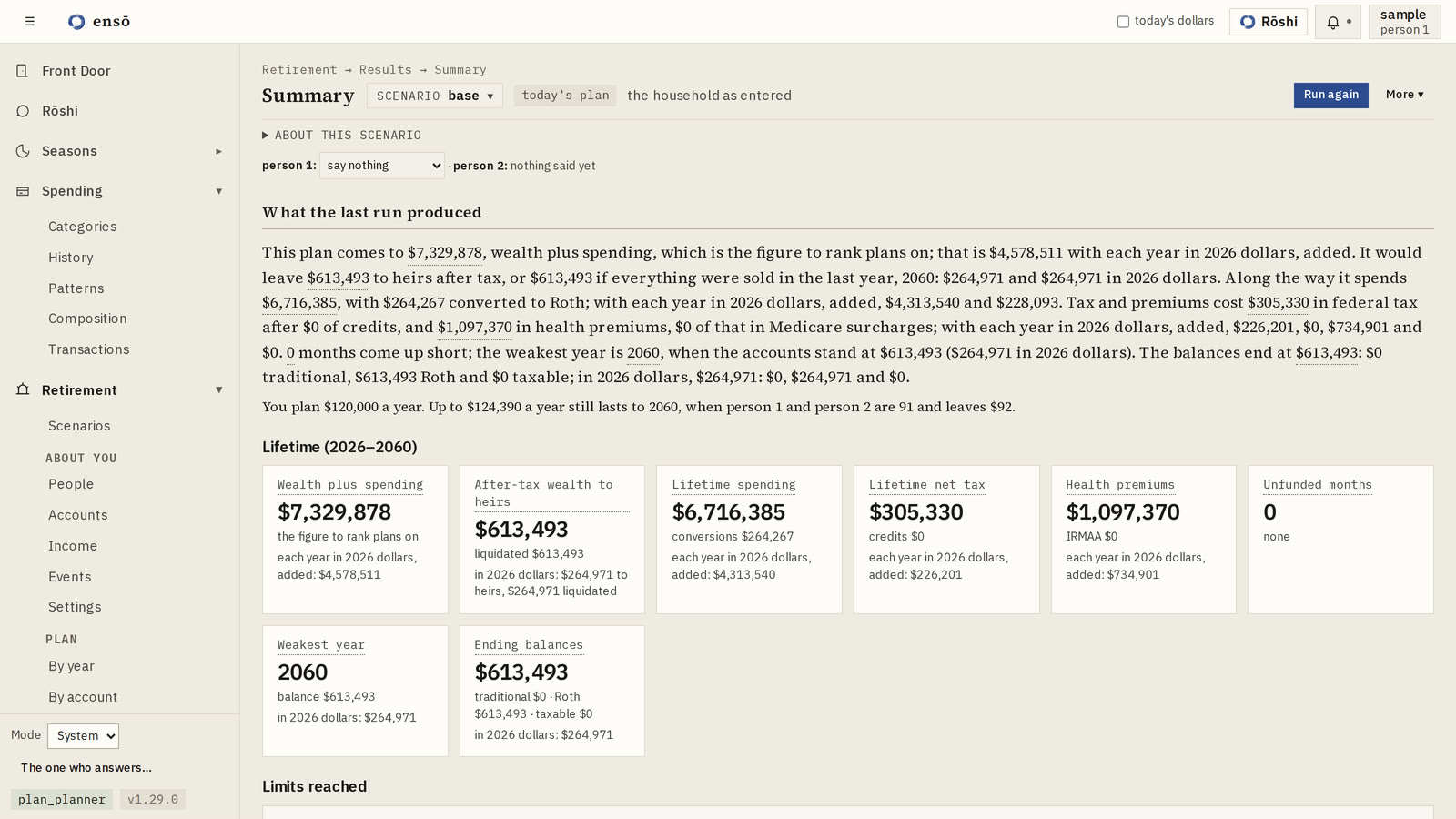1456x819 pixels.
Task: Click Retirement in the breadcrumb
Action: (x=299, y=69)
